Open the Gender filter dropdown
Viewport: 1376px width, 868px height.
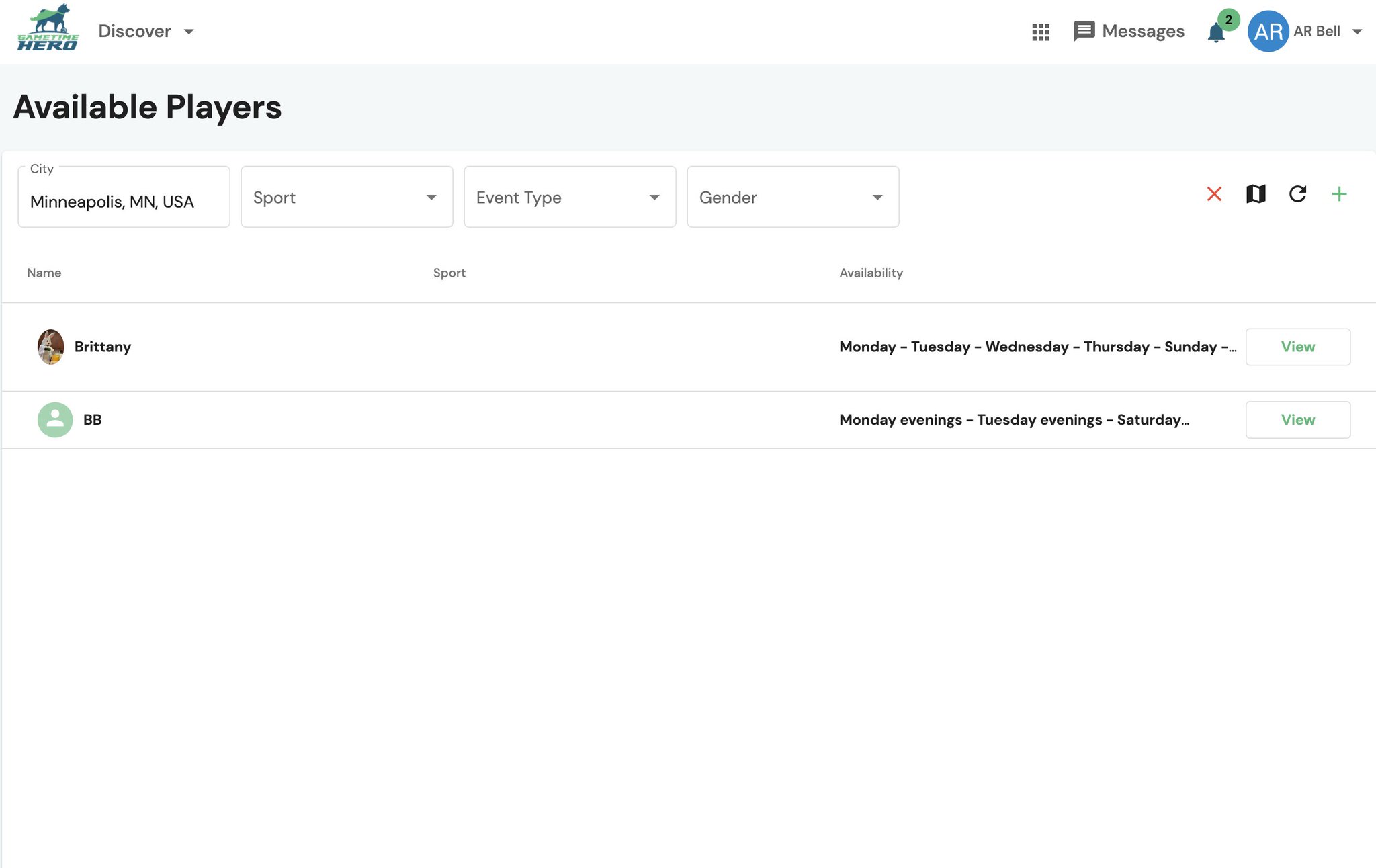(x=793, y=197)
